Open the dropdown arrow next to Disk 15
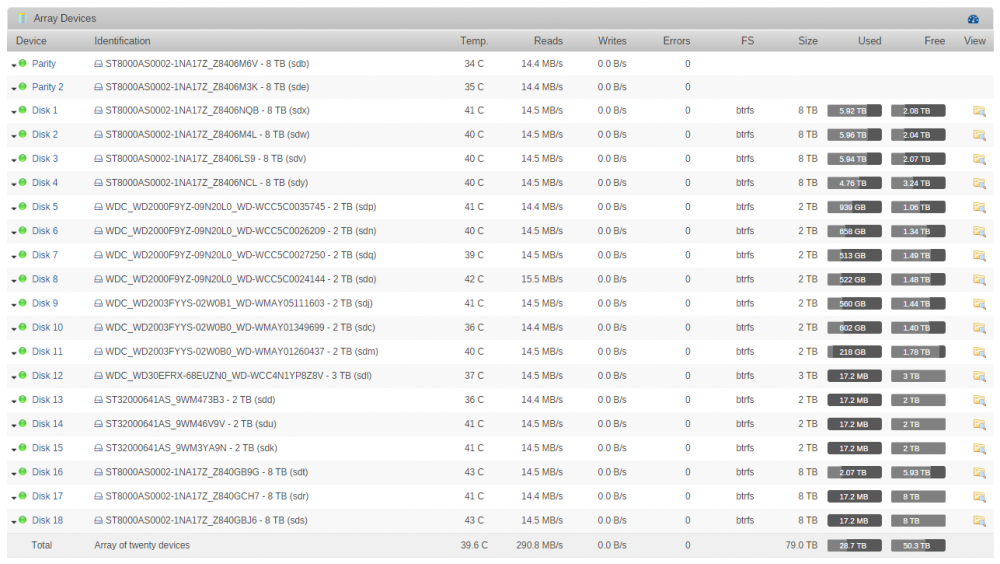 (13, 450)
